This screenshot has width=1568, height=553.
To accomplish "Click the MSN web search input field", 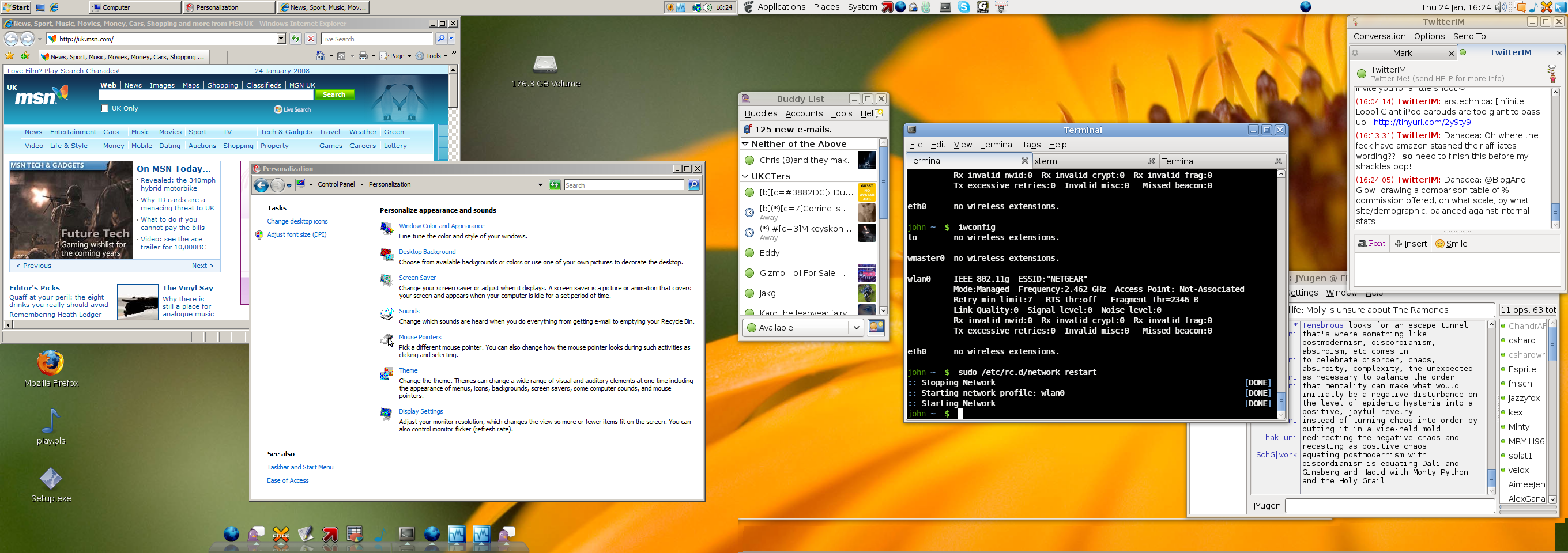I will 206,95.
